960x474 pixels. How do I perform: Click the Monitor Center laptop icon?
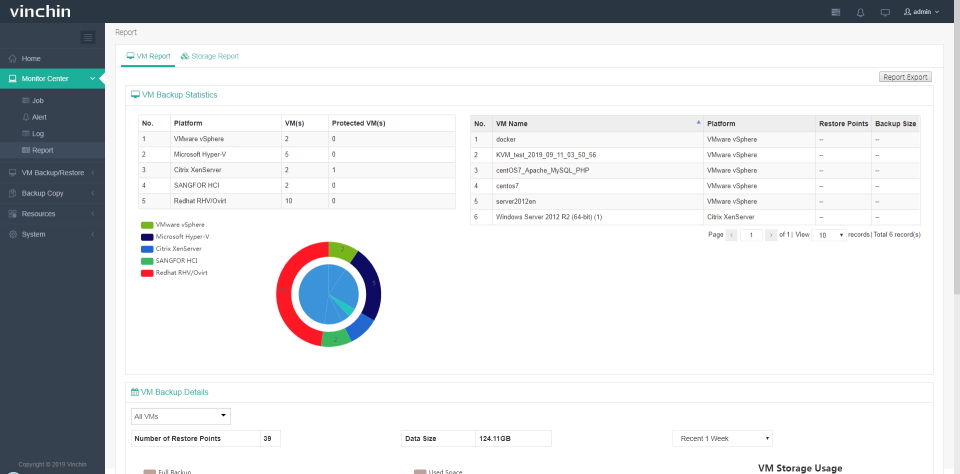coord(13,78)
